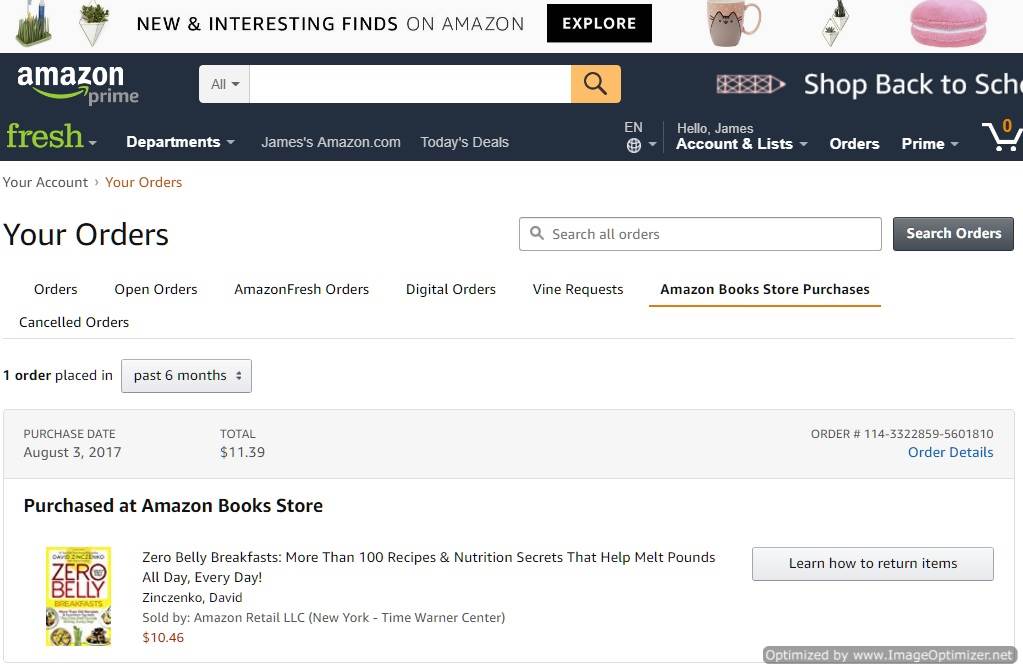Open Today's Deals
Viewport: 1023px width, 669px height.
coord(465,142)
